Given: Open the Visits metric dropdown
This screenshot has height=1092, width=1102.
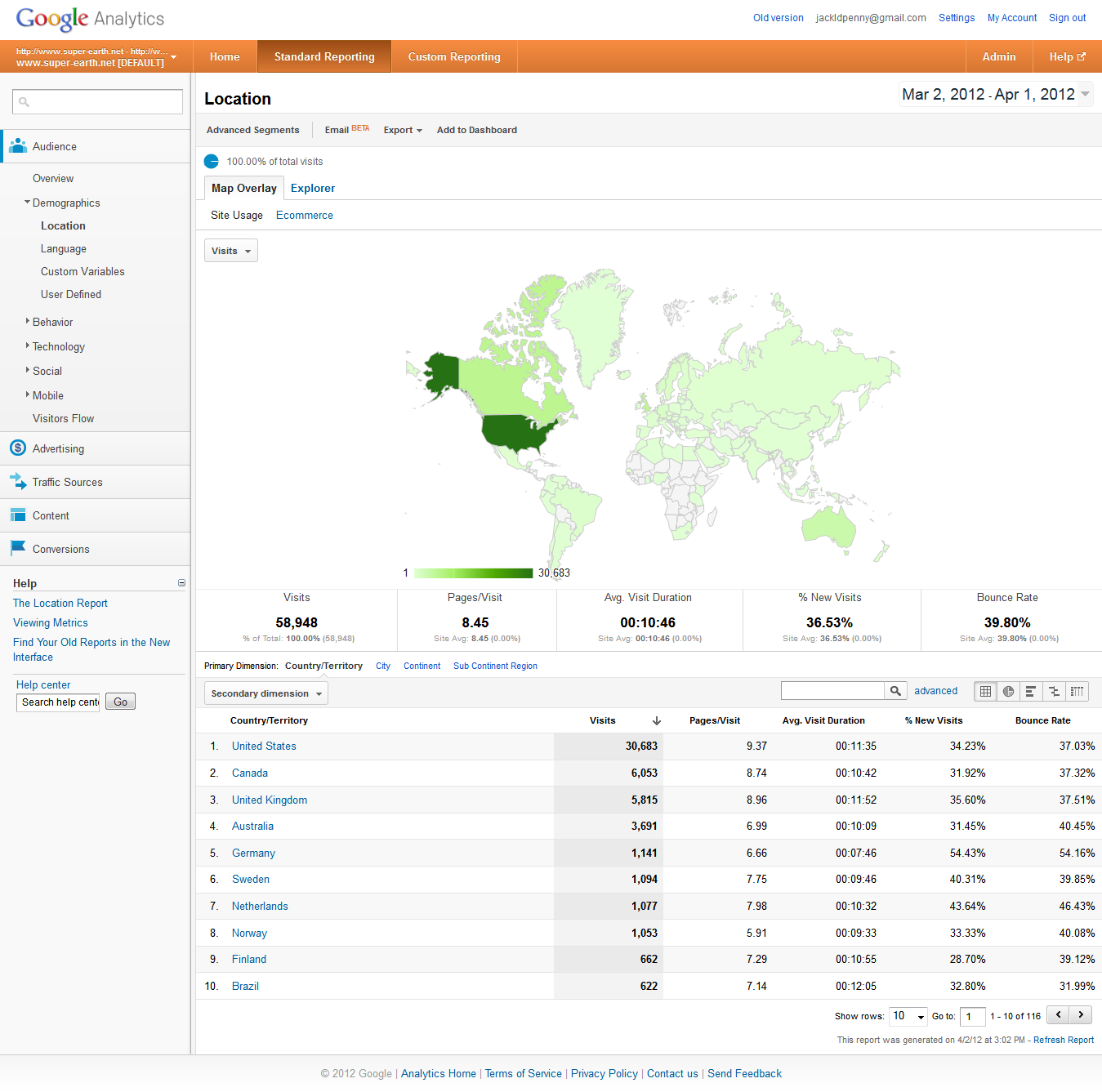Looking at the screenshot, I should (230, 251).
